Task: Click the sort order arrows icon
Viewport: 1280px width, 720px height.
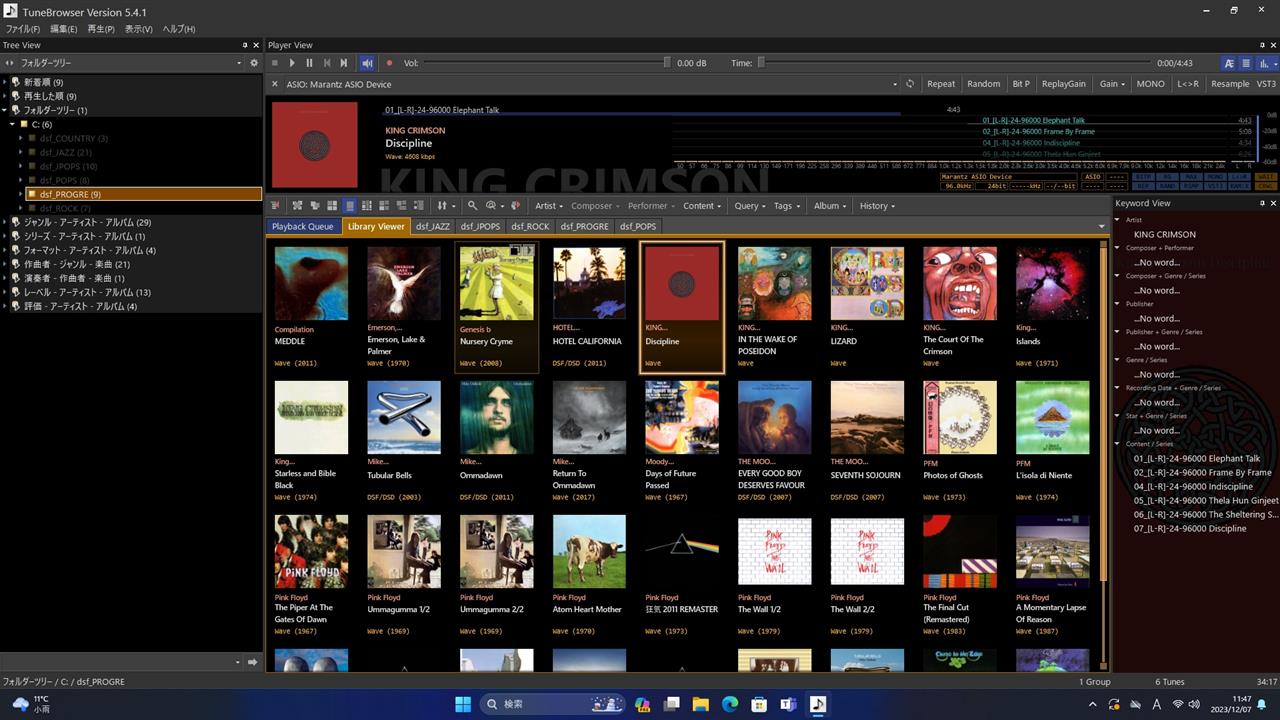Action: 441,206
